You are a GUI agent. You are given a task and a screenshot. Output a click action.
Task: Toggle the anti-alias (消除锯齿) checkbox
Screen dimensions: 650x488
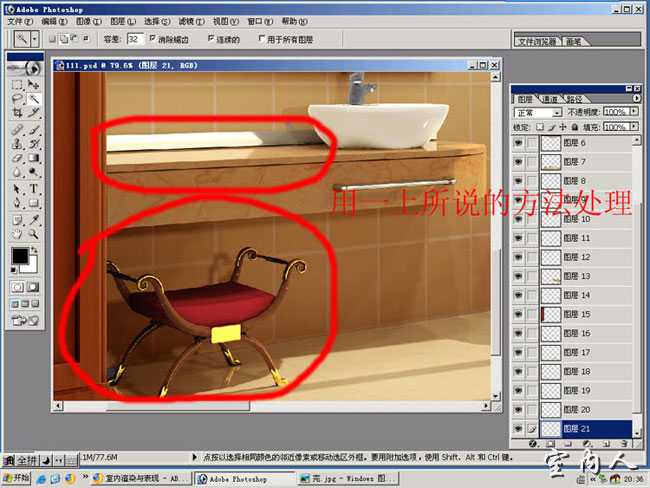tap(153, 39)
